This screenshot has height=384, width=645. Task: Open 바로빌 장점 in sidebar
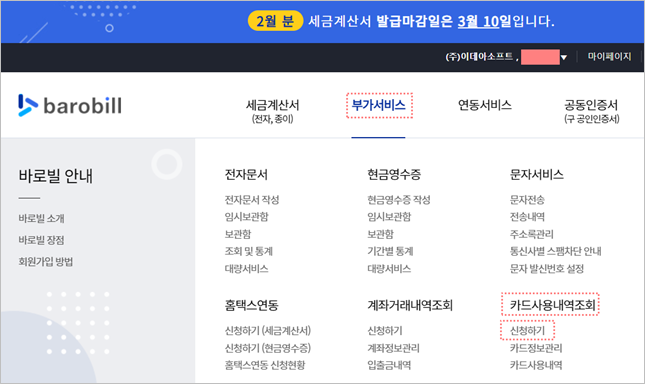pos(41,240)
